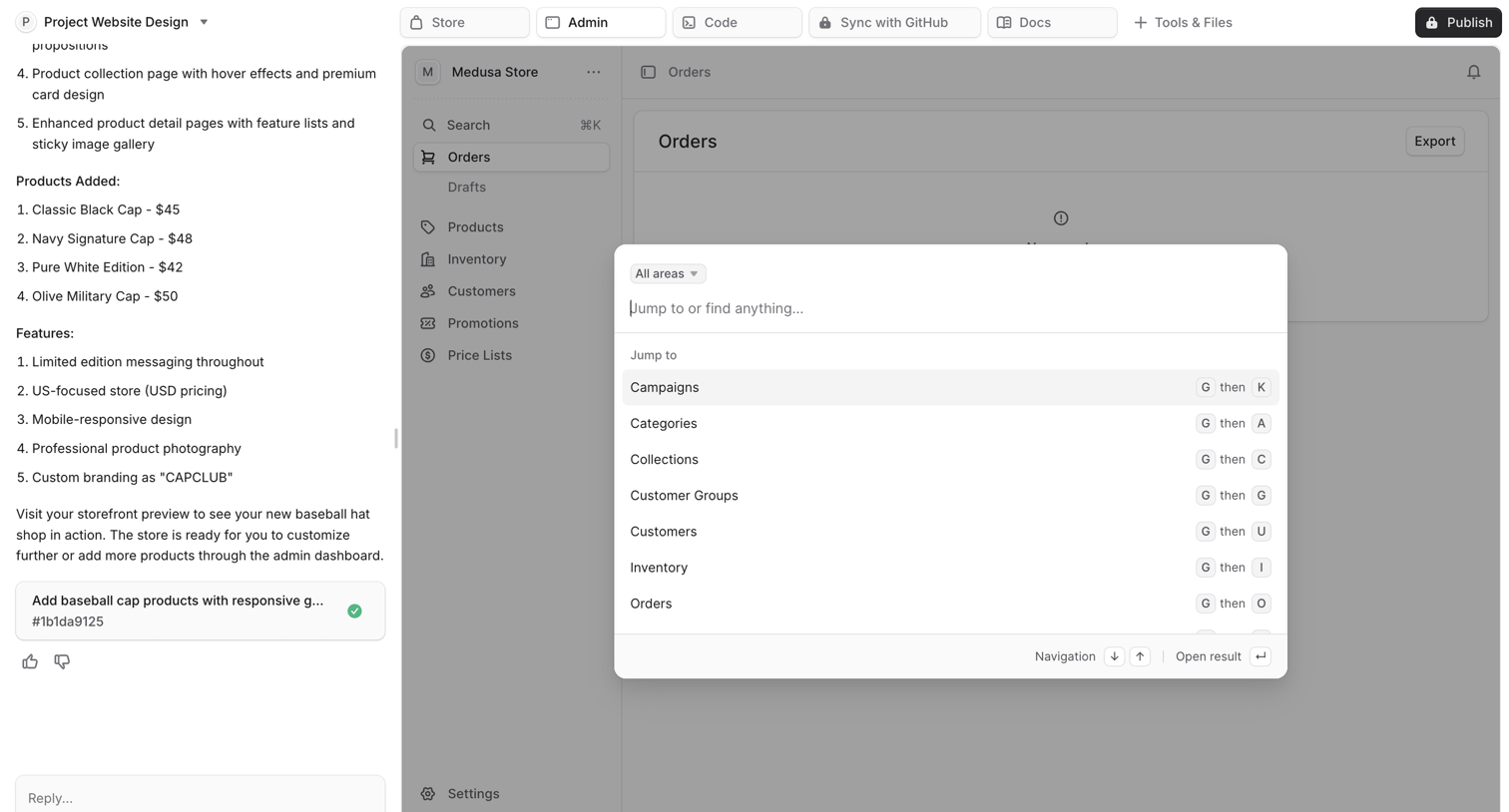Click the Products tag icon in sidebar

point(428,227)
